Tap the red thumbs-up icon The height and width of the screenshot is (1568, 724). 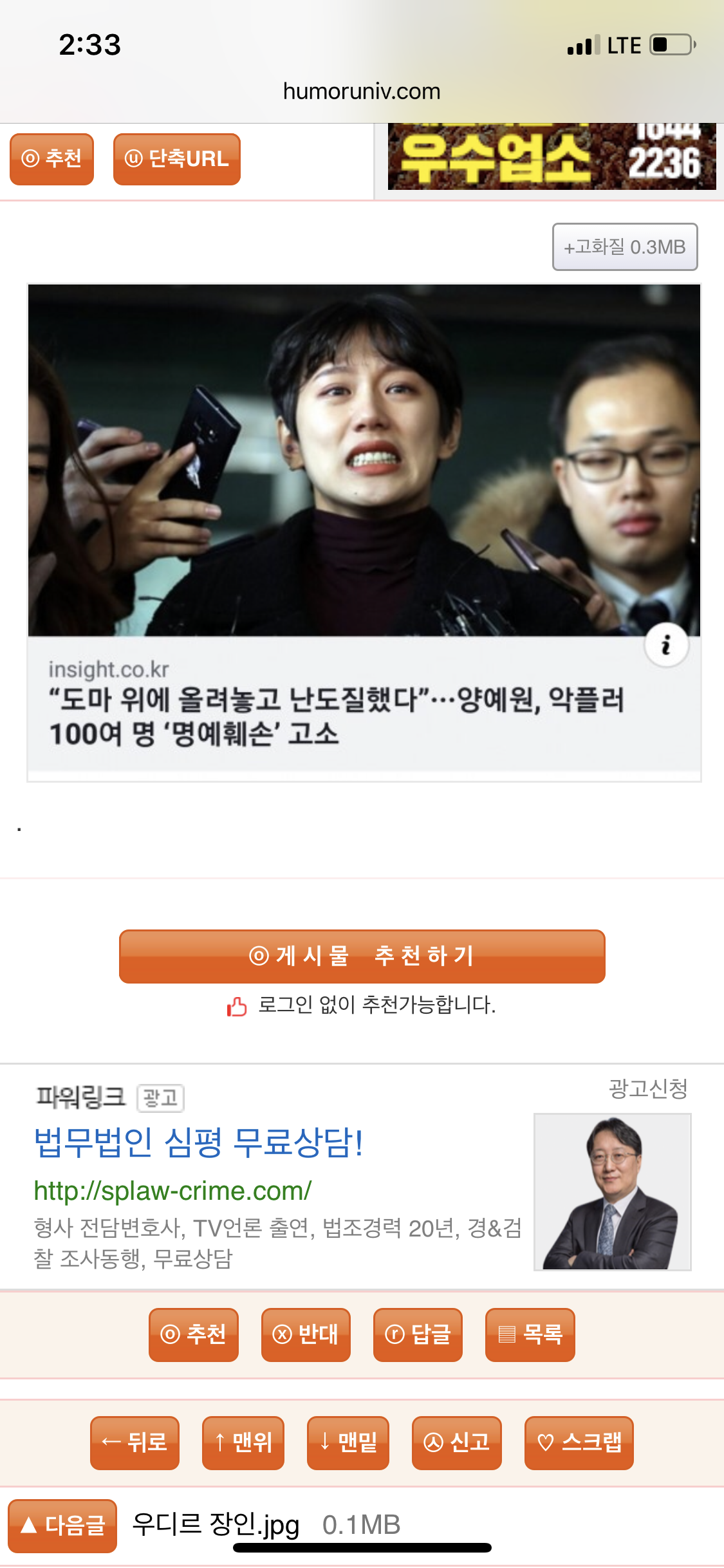[x=237, y=1005]
